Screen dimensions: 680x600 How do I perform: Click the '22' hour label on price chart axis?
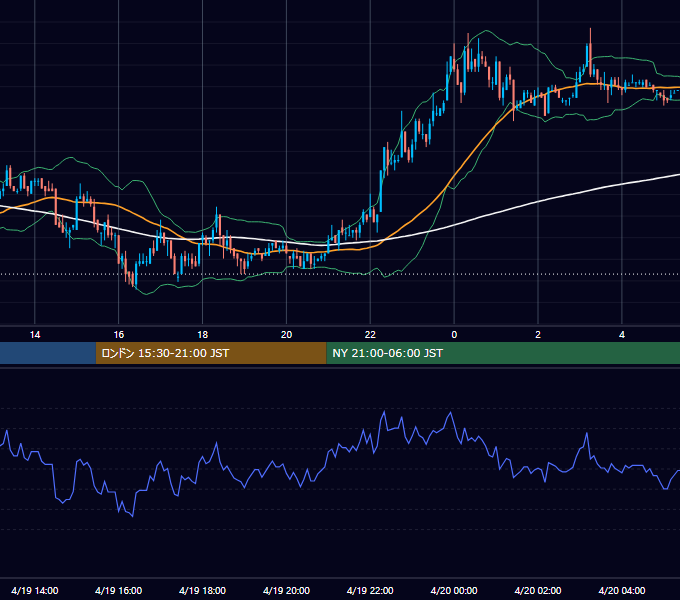point(370,335)
